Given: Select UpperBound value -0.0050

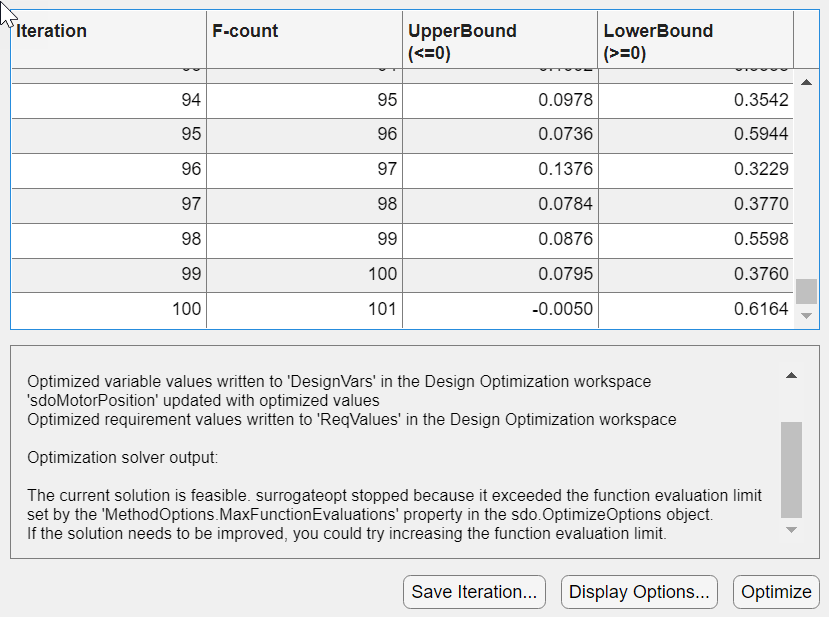Looking at the screenshot, I should pos(500,309).
